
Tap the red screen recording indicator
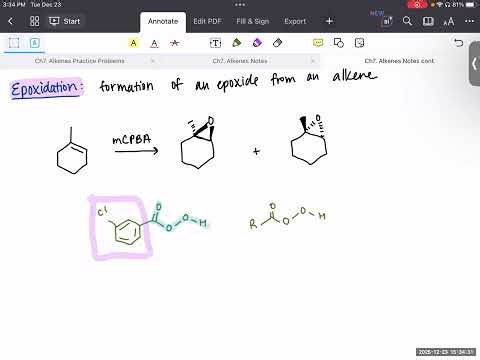click(x=417, y=5)
